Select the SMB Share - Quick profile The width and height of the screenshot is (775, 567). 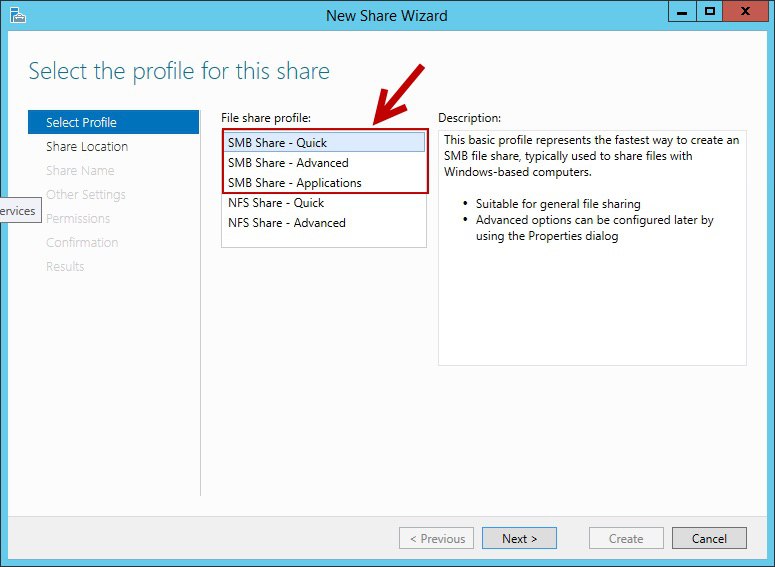click(324, 143)
